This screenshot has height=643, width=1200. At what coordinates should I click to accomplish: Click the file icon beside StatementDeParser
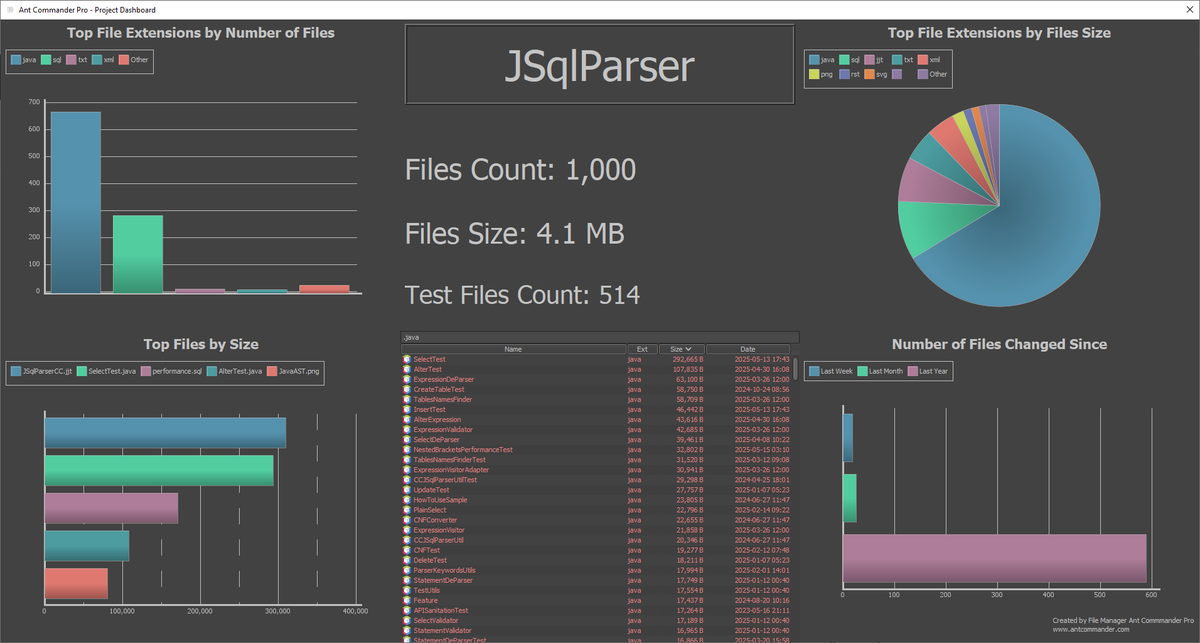point(407,580)
